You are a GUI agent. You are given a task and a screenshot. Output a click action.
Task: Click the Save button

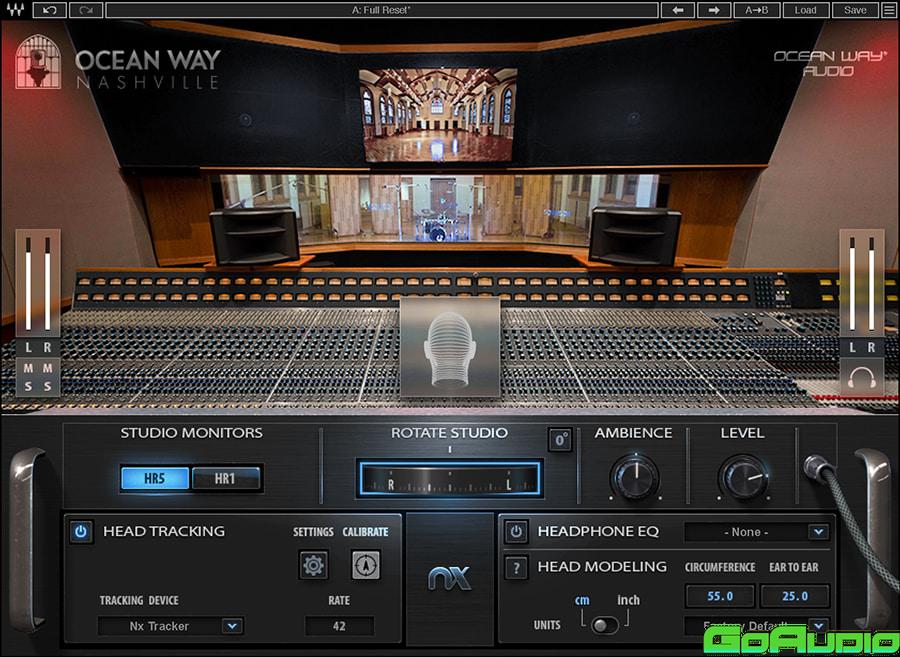click(x=855, y=10)
